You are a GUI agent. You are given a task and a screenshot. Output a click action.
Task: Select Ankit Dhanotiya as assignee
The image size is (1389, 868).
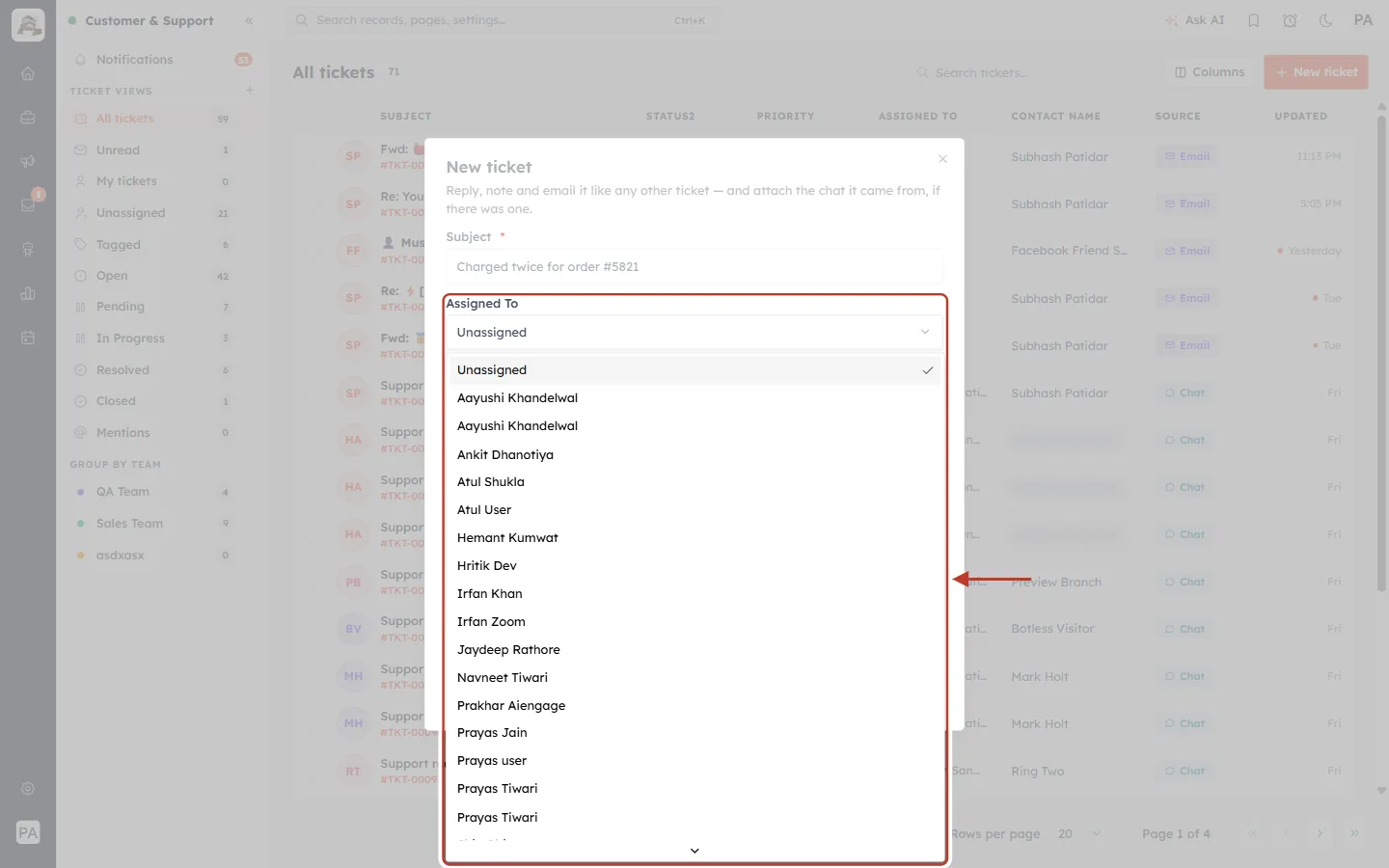coord(694,454)
